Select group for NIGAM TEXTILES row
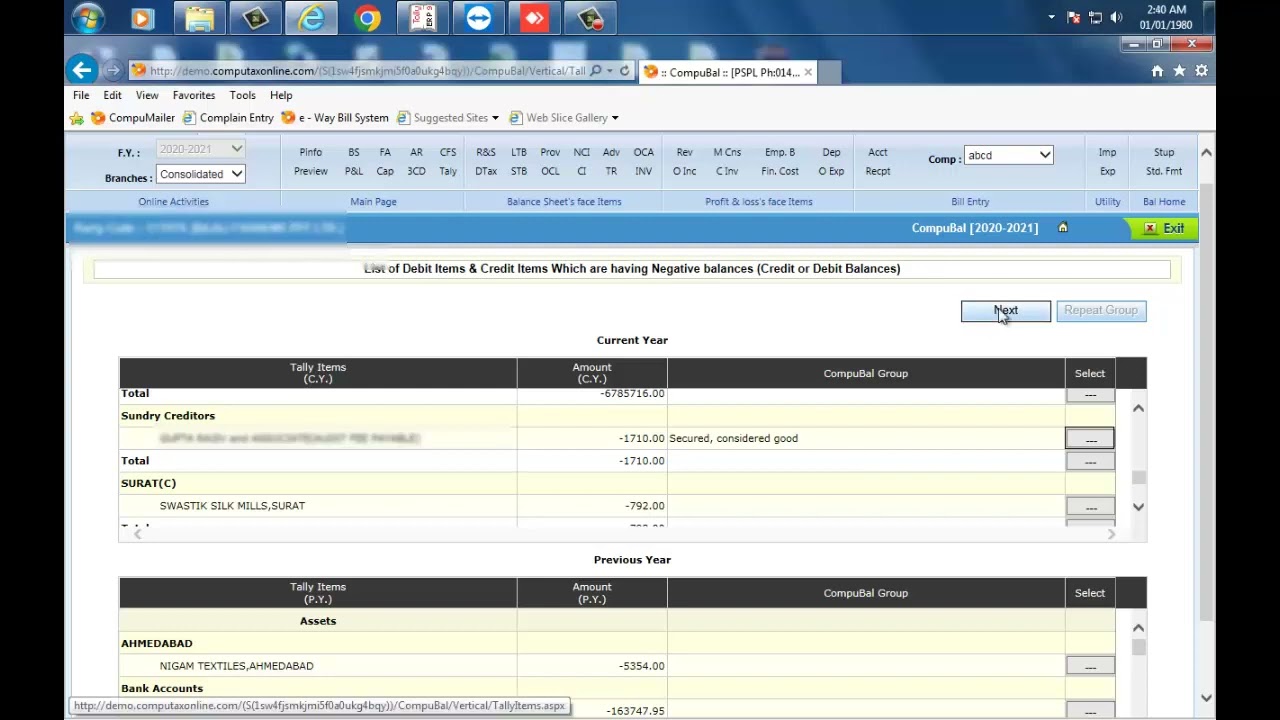The image size is (1280, 720). pos(1090,666)
